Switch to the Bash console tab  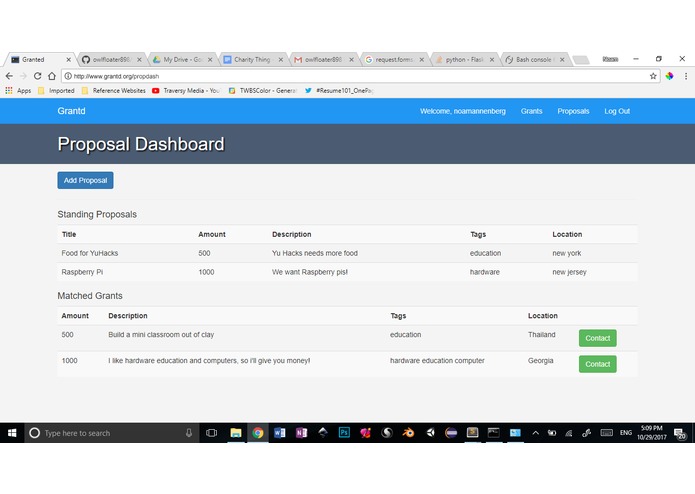tap(535, 59)
